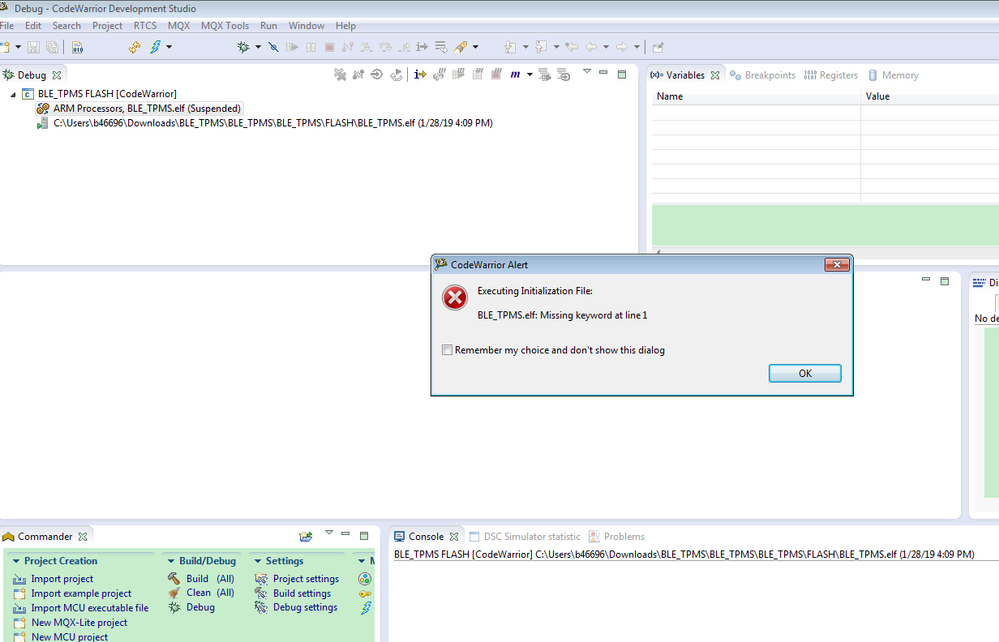This screenshot has height=642, width=999.
Task: Click the Instruction Stepping icon in the Debug view
Action: [x=420, y=75]
